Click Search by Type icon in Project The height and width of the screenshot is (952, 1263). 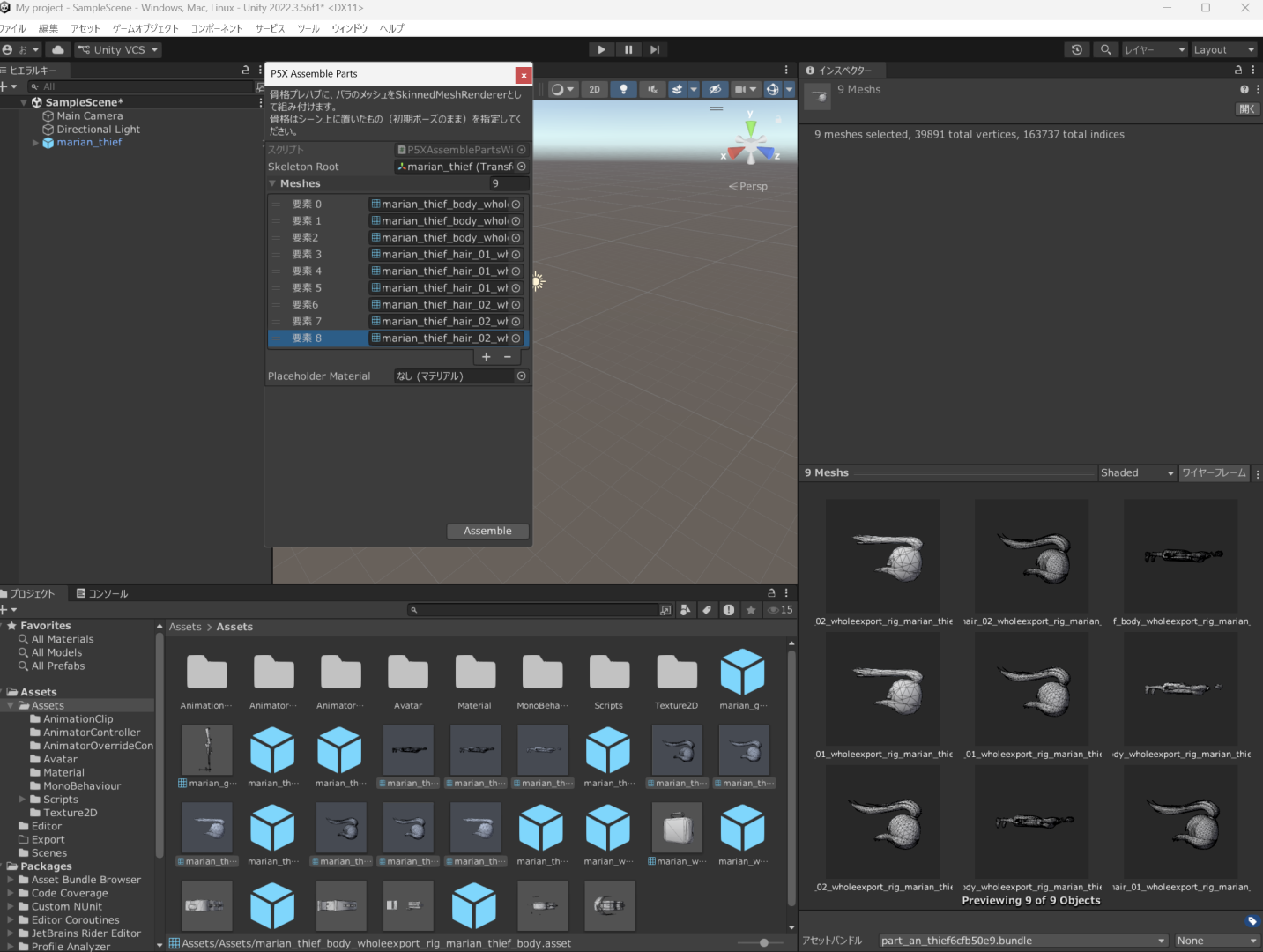[x=686, y=610]
